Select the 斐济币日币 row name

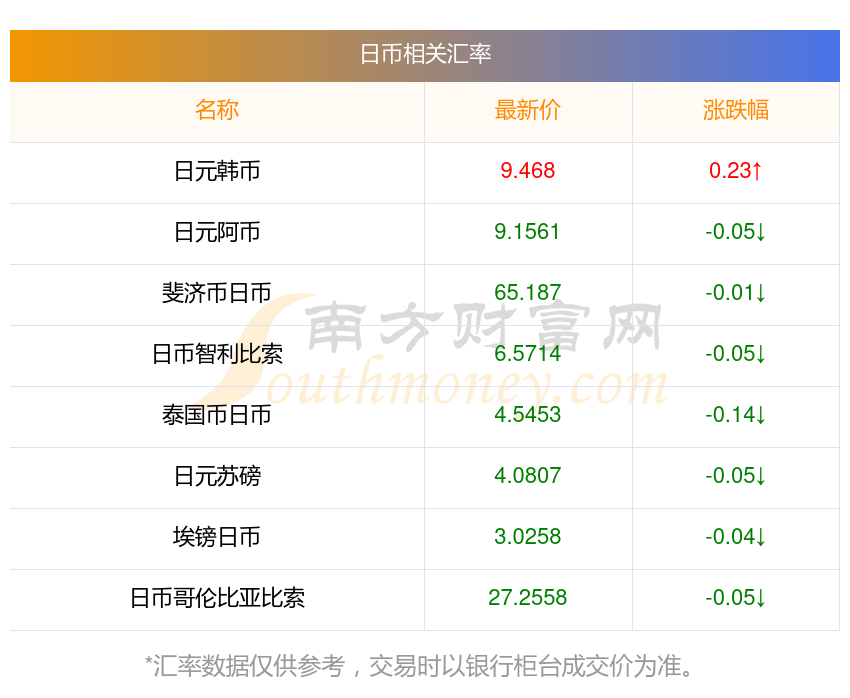(217, 293)
